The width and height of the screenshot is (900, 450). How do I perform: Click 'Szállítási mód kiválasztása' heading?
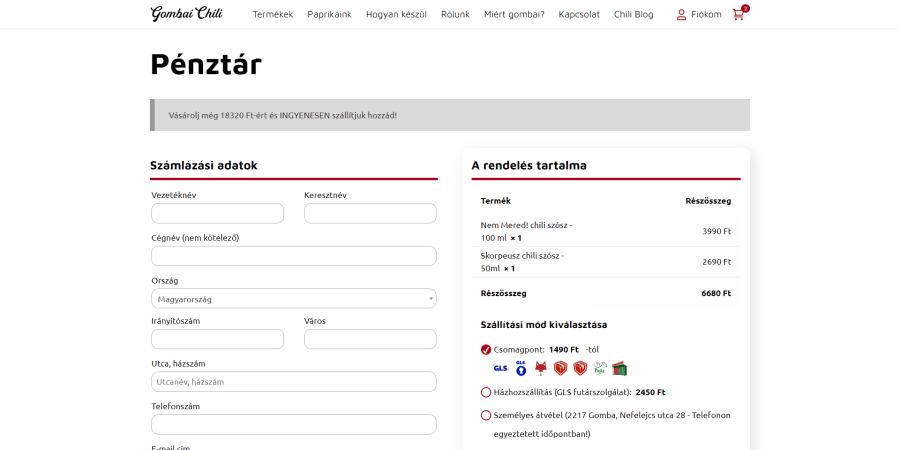coord(544,325)
